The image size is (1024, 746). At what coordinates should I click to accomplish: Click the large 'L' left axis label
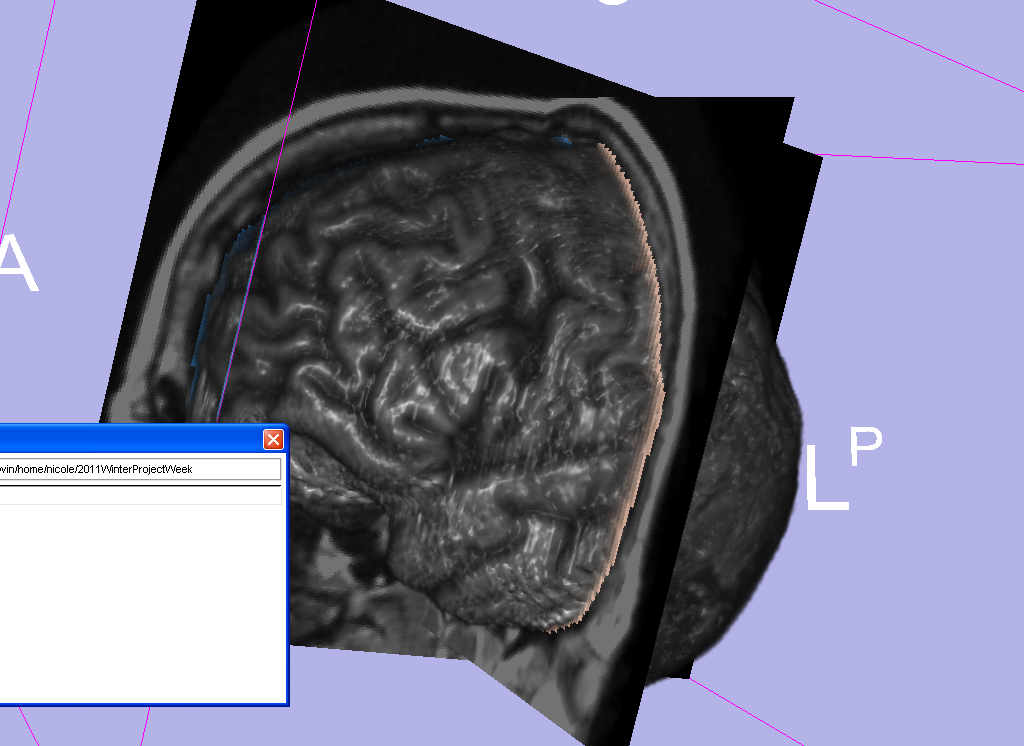826,480
